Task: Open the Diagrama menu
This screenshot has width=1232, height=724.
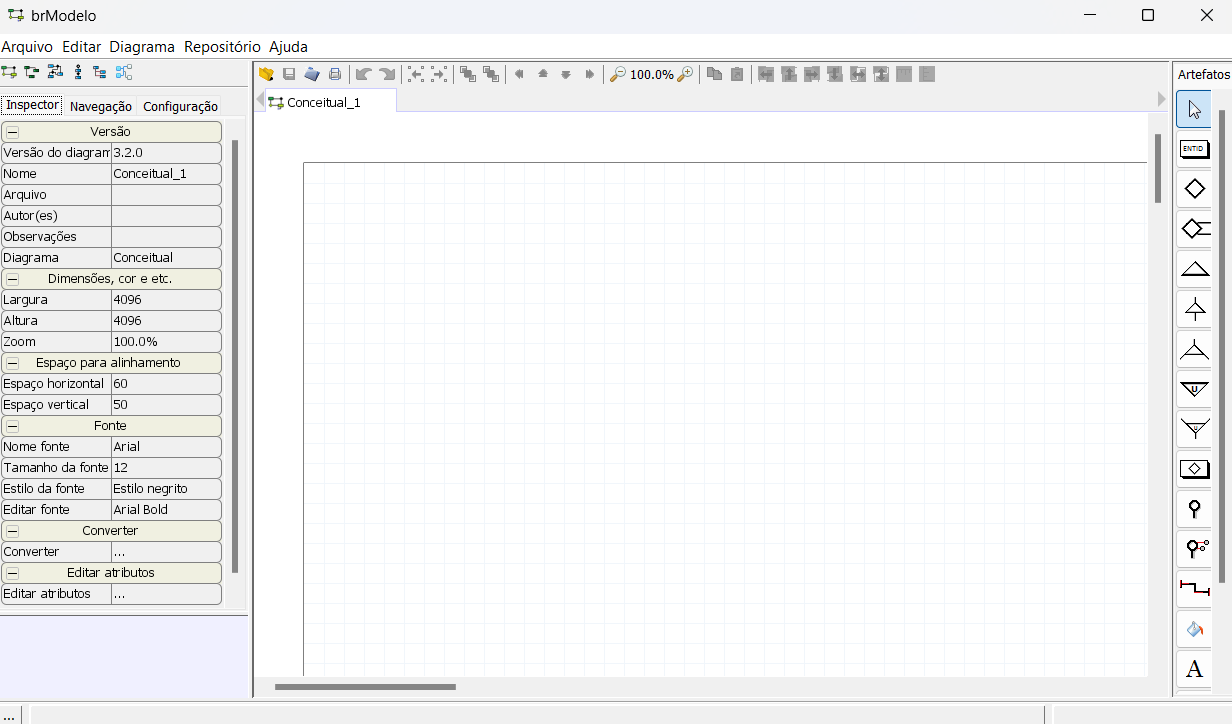Action: [141, 46]
